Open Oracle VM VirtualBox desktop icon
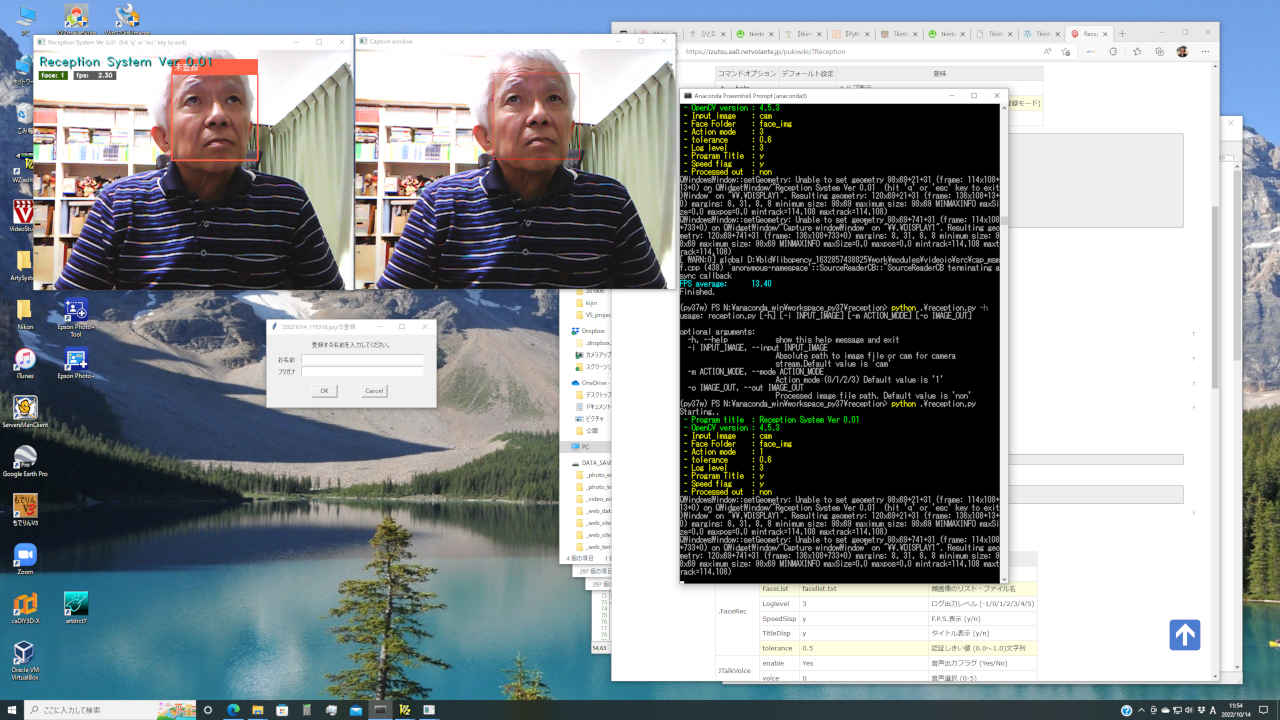This screenshot has width=1280, height=720. pyautogui.click(x=24, y=655)
